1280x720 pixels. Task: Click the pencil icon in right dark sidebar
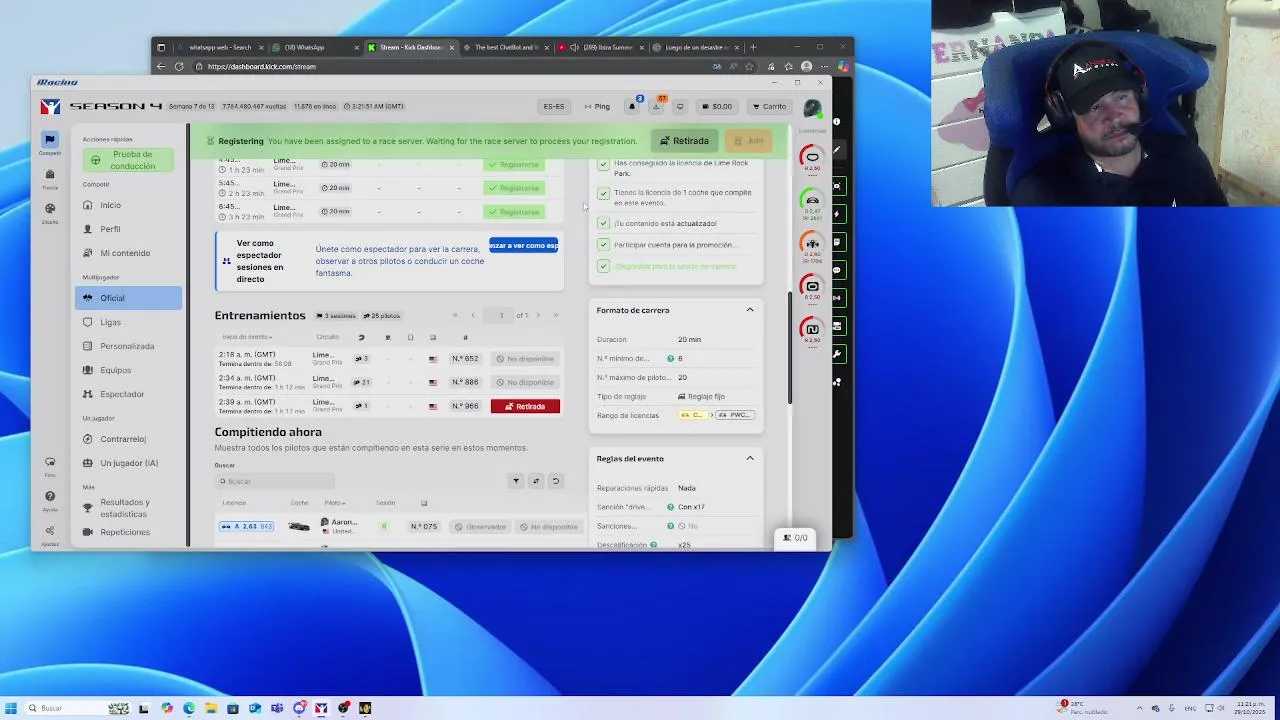click(x=837, y=151)
